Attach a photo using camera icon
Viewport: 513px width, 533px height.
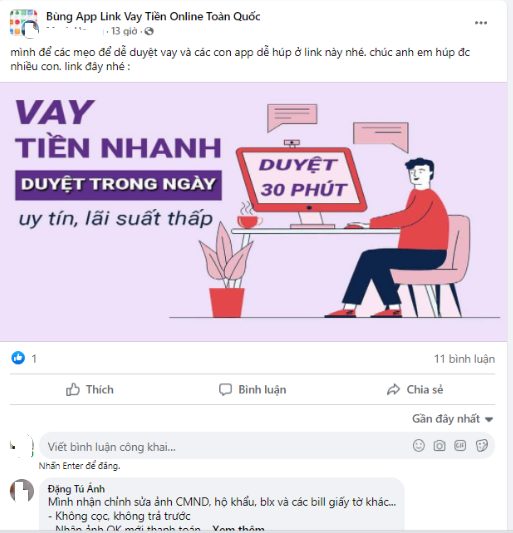pos(439,445)
